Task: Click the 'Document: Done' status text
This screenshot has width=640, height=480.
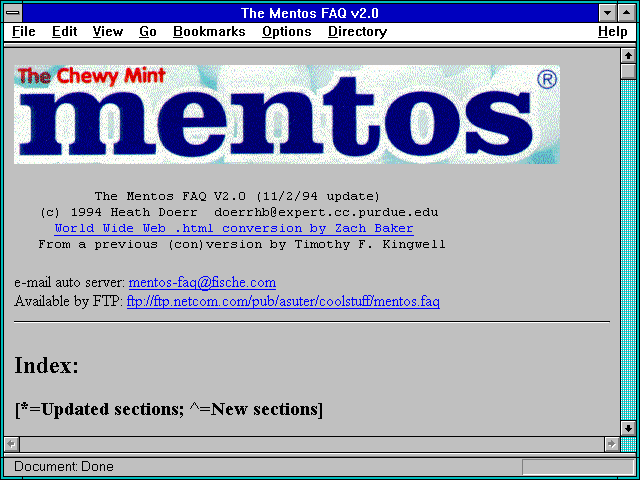Action: point(64,467)
